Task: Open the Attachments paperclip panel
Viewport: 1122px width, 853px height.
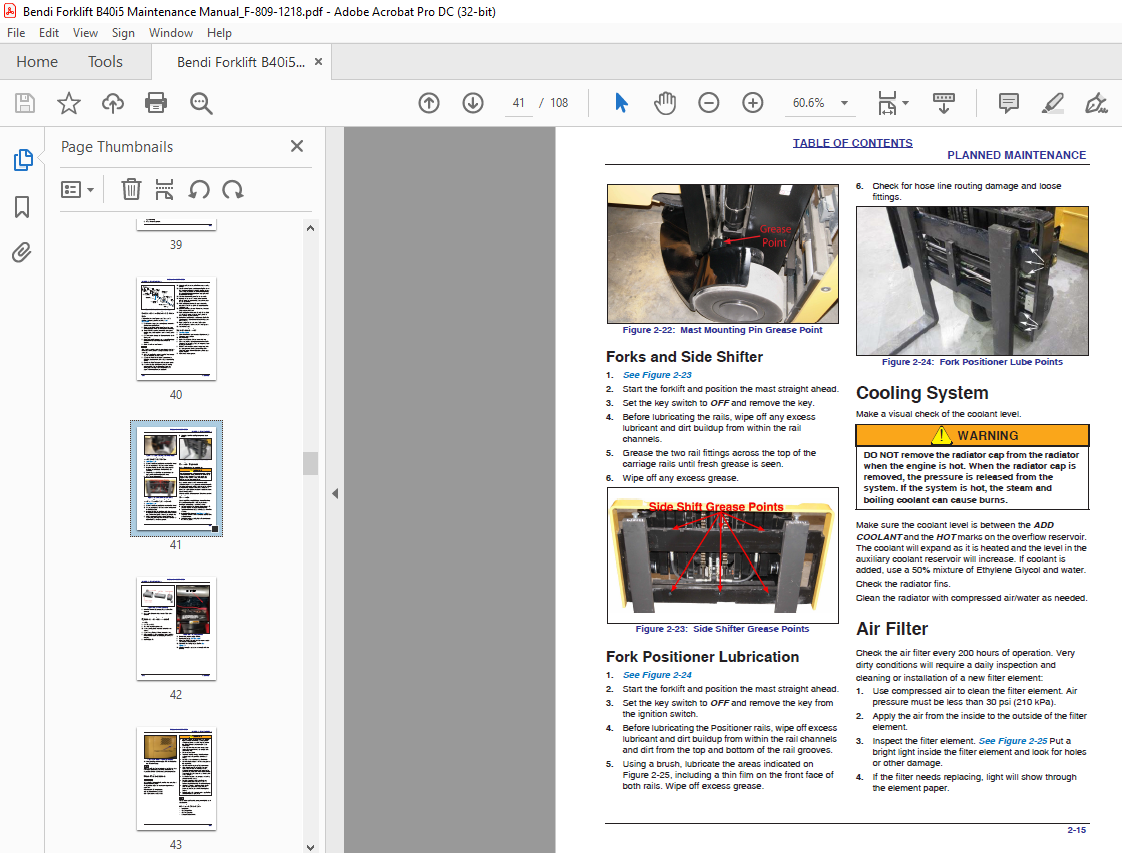Action: [21, 253]
